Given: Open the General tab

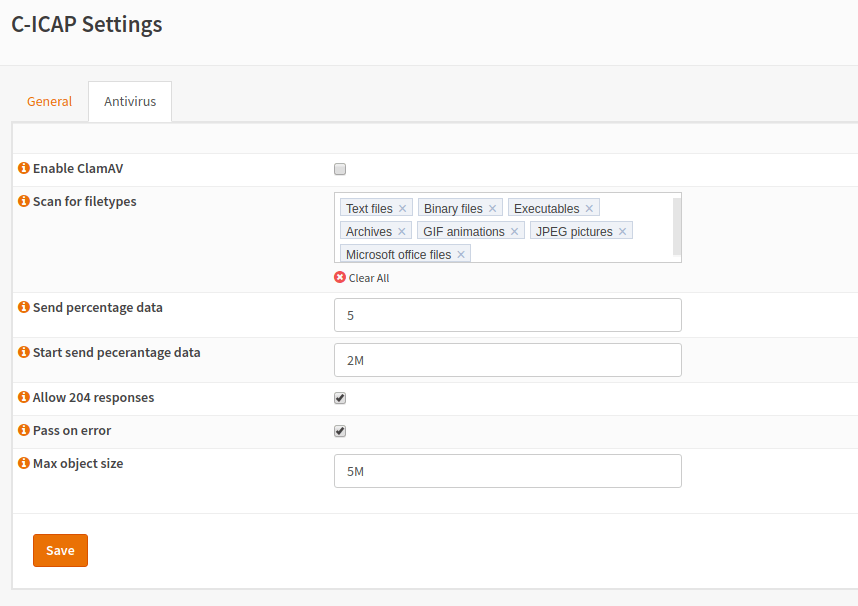Looking at the screenshot, I should pyautogui.click(x=49, y=101).
